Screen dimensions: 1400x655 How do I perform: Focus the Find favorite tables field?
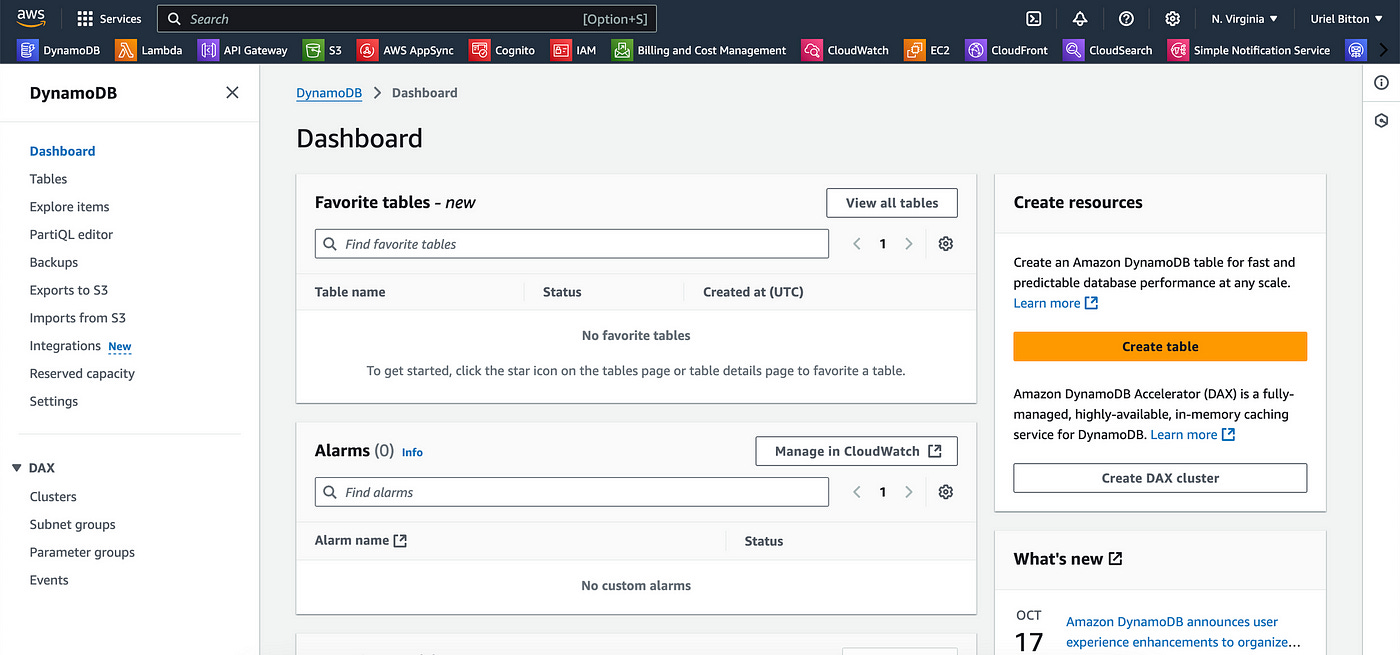572,244
